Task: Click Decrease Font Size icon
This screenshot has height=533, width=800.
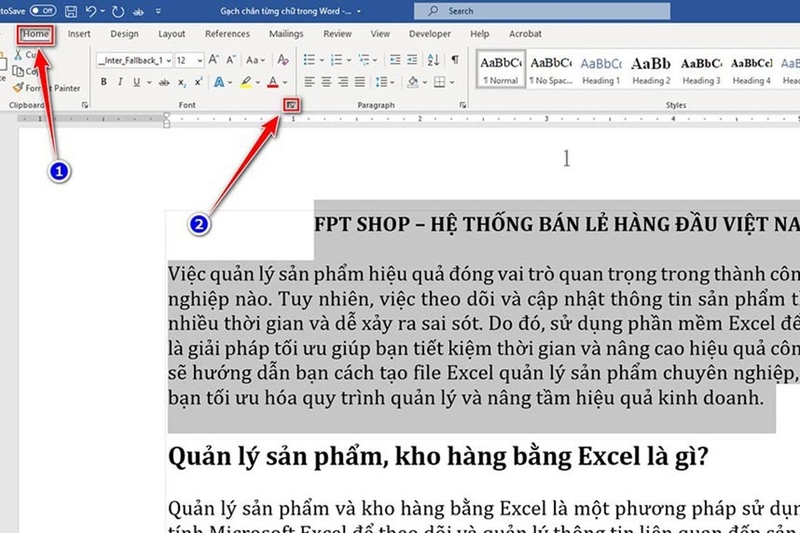Action: click(x=231, y=60)
